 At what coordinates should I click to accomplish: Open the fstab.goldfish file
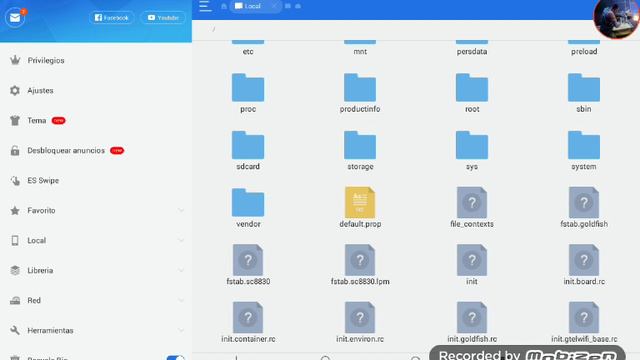[x=584, y=208]
